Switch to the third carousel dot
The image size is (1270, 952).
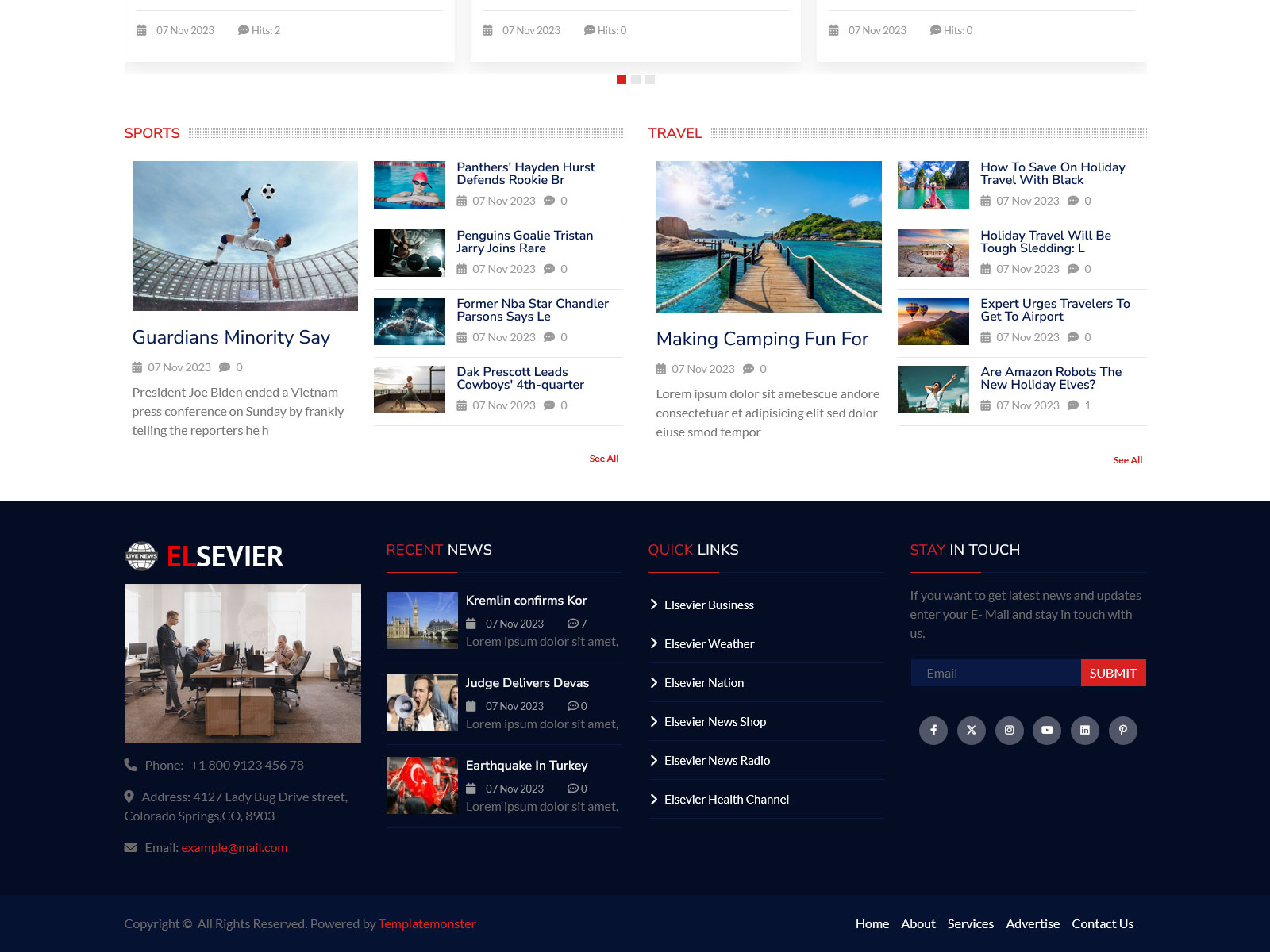650,79
